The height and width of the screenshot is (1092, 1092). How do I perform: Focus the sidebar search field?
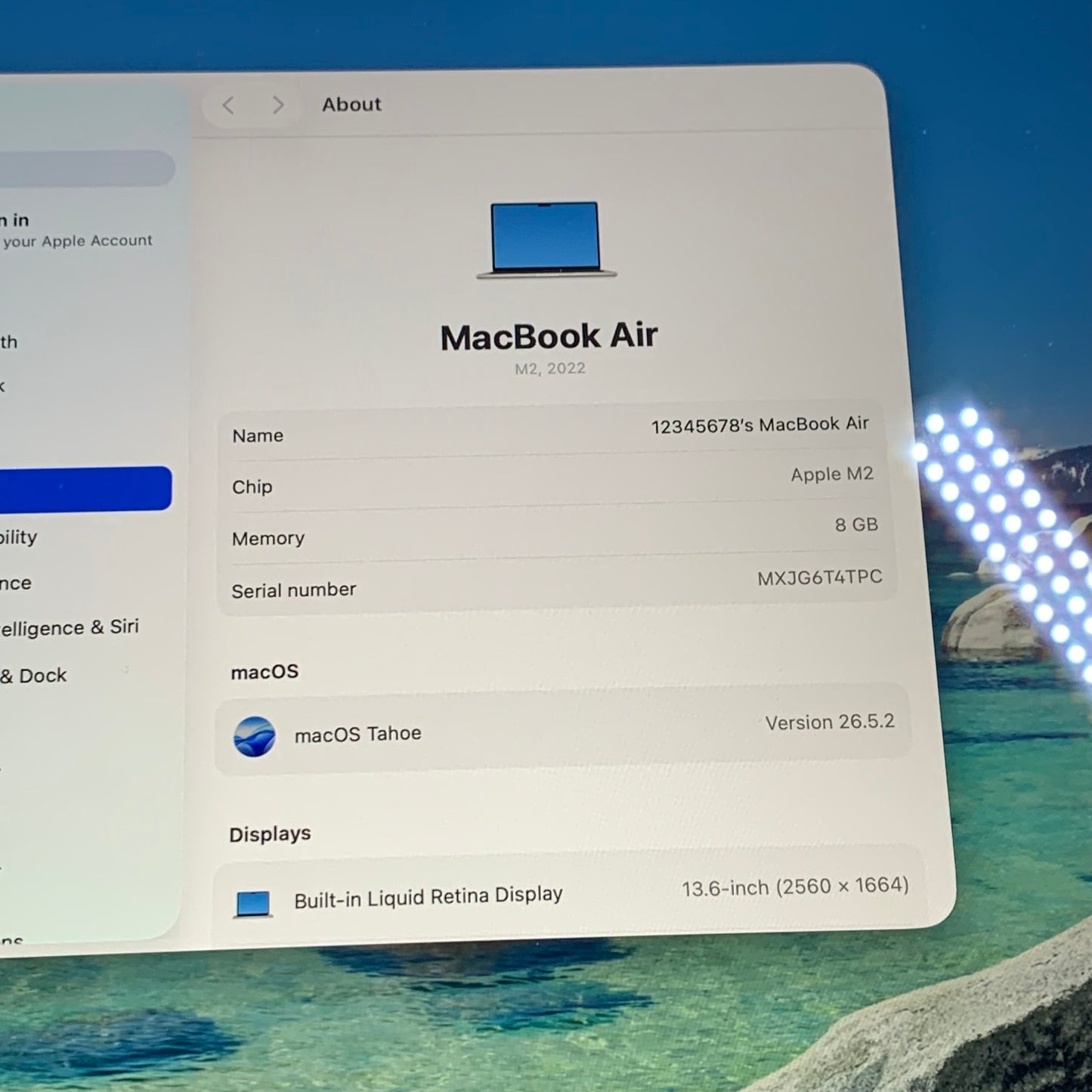tap(87, 168)
